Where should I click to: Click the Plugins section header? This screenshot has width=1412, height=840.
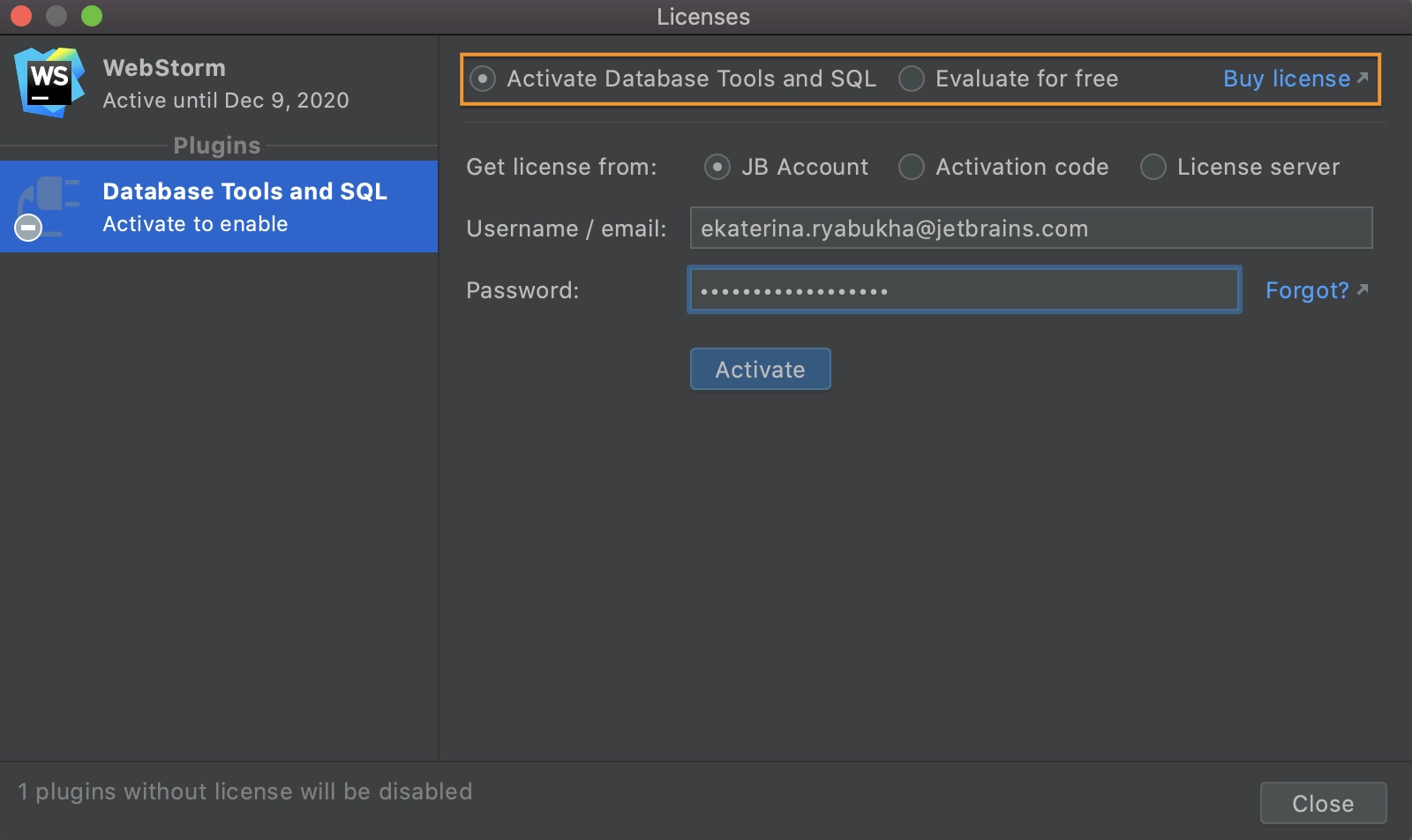pyautogui.click(x=217, y=146)
